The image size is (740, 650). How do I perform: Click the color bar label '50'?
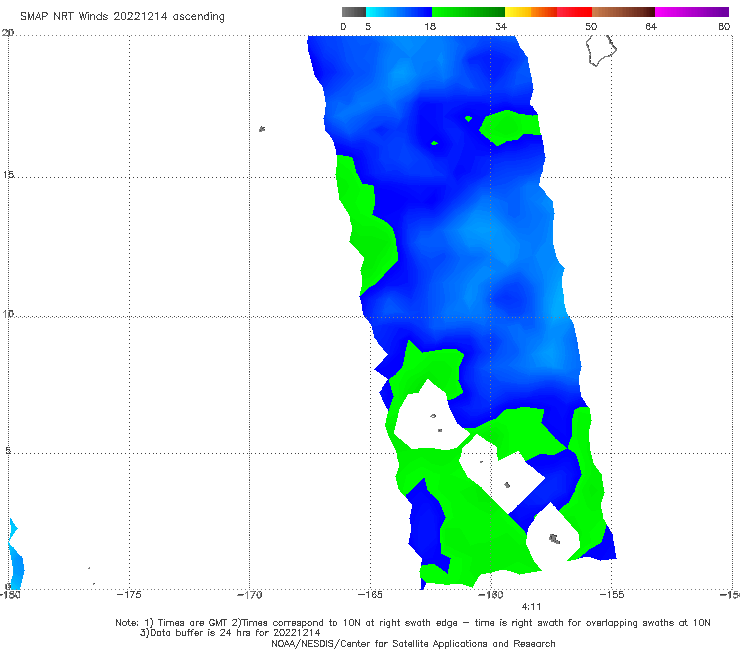click(x=591, y=27)
